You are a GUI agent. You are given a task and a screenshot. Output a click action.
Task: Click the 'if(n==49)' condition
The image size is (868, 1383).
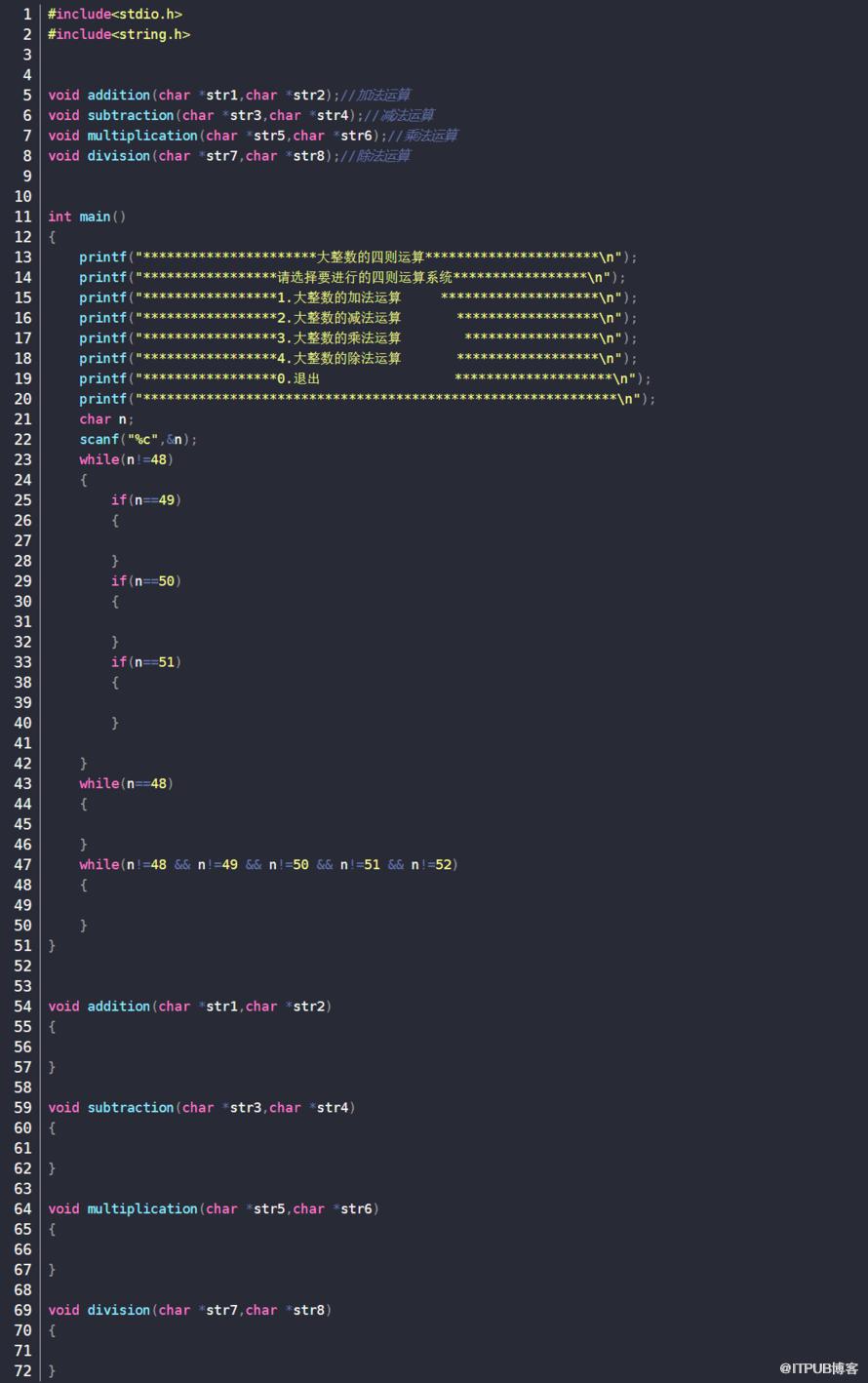point(146,500)
